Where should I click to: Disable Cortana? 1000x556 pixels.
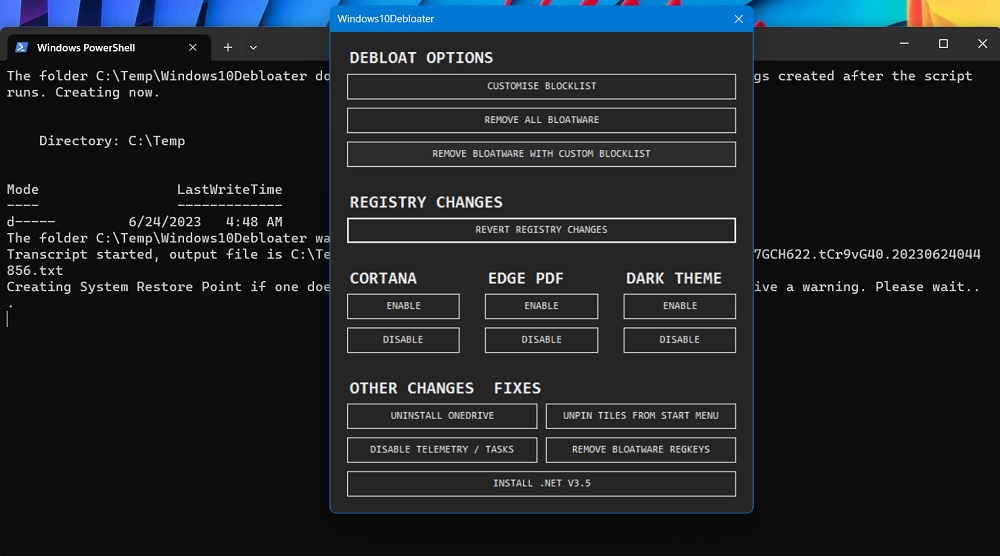click(403, 340)
